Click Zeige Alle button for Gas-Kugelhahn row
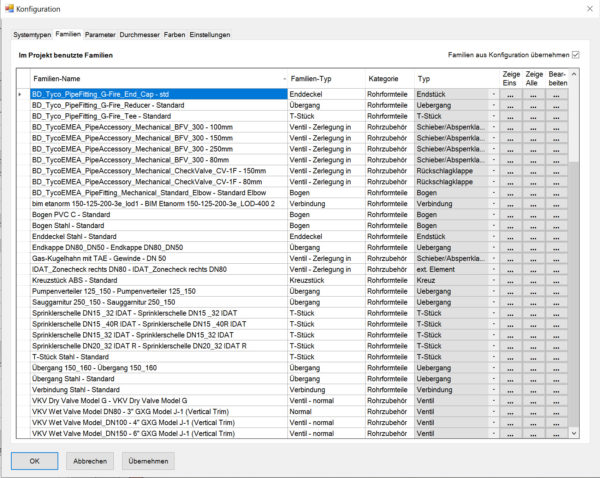 (533, 259)
